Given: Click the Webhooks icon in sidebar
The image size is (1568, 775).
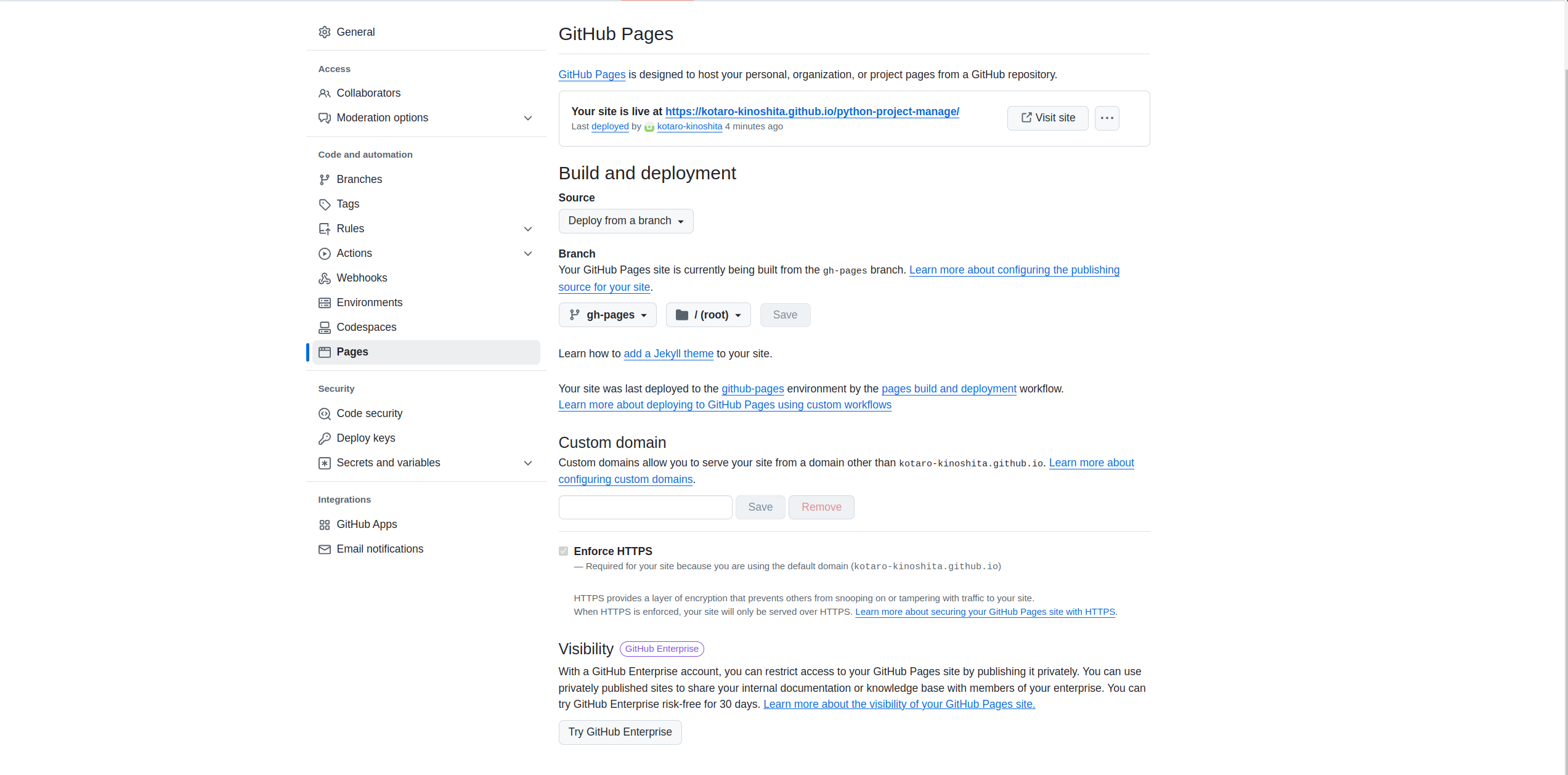Looking at the screenshot, I should (x=325, y=278).
